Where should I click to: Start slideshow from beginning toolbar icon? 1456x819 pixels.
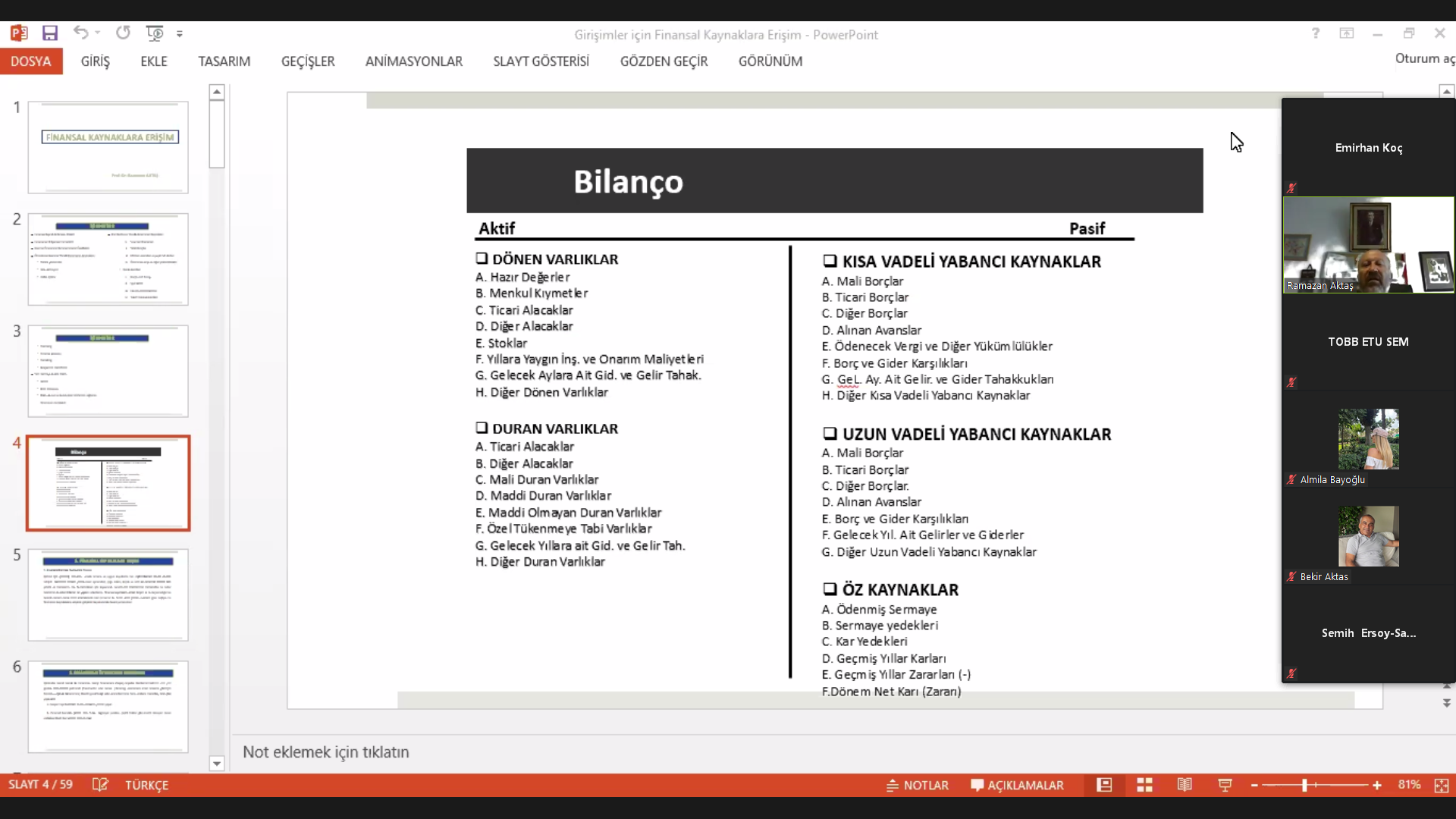(155, 33)
